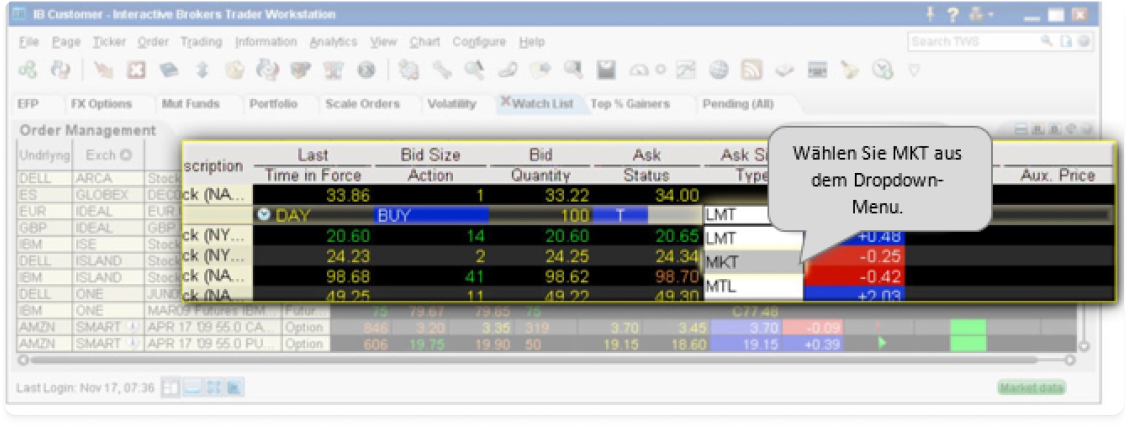1128x430 pixels.
Task: Click the quantity 100 cell
Action: point(541,214)
